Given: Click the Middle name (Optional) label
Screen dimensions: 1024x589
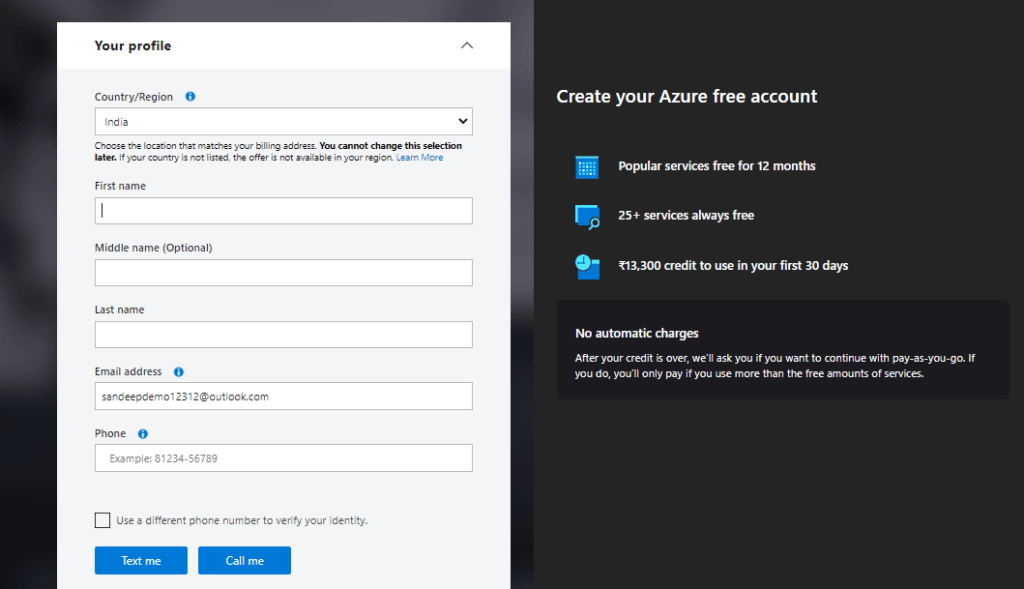Looking at the screenshot, I should tap(153, 248).
